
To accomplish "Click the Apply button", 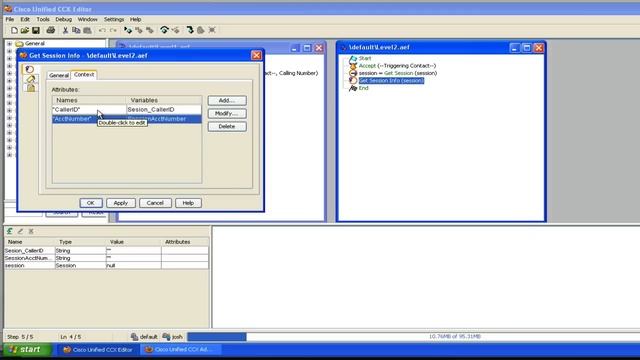I will [x=121, y=203].
